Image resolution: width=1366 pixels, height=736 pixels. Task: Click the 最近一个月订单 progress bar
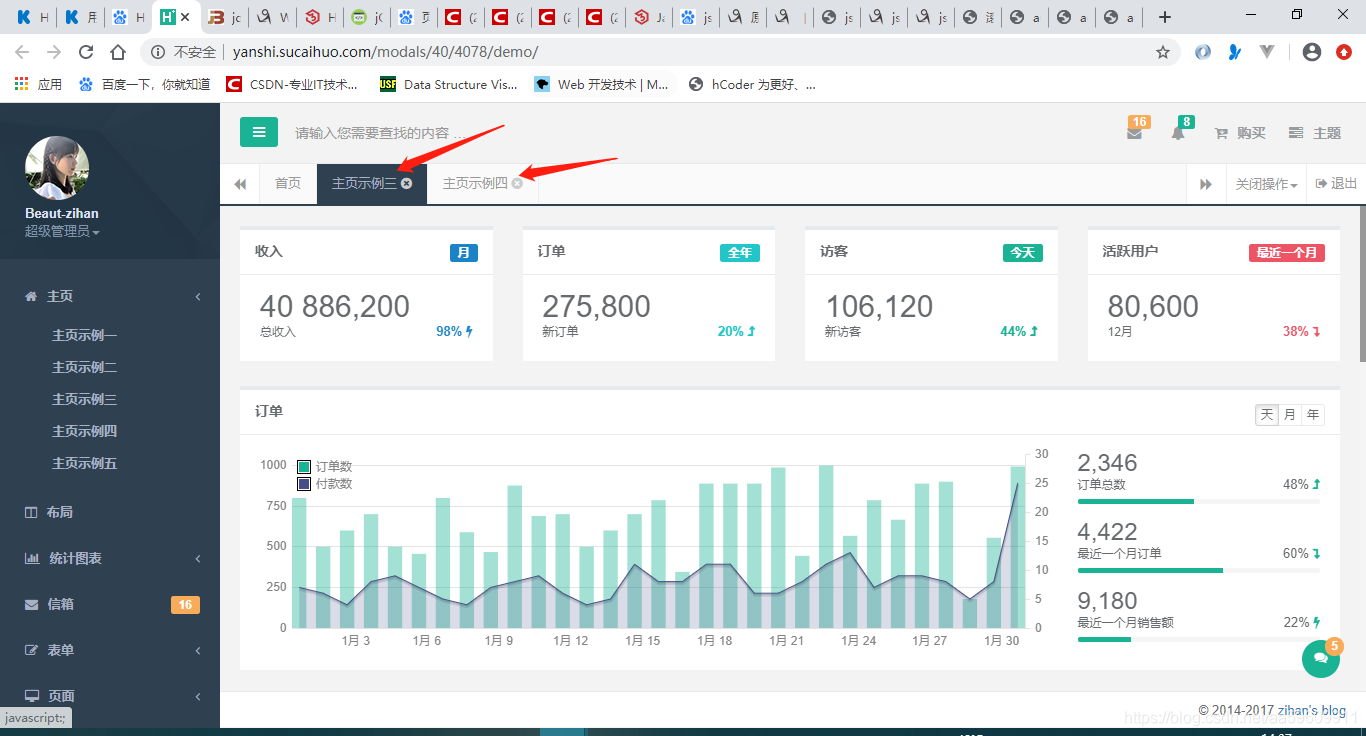coord(1198,570)
